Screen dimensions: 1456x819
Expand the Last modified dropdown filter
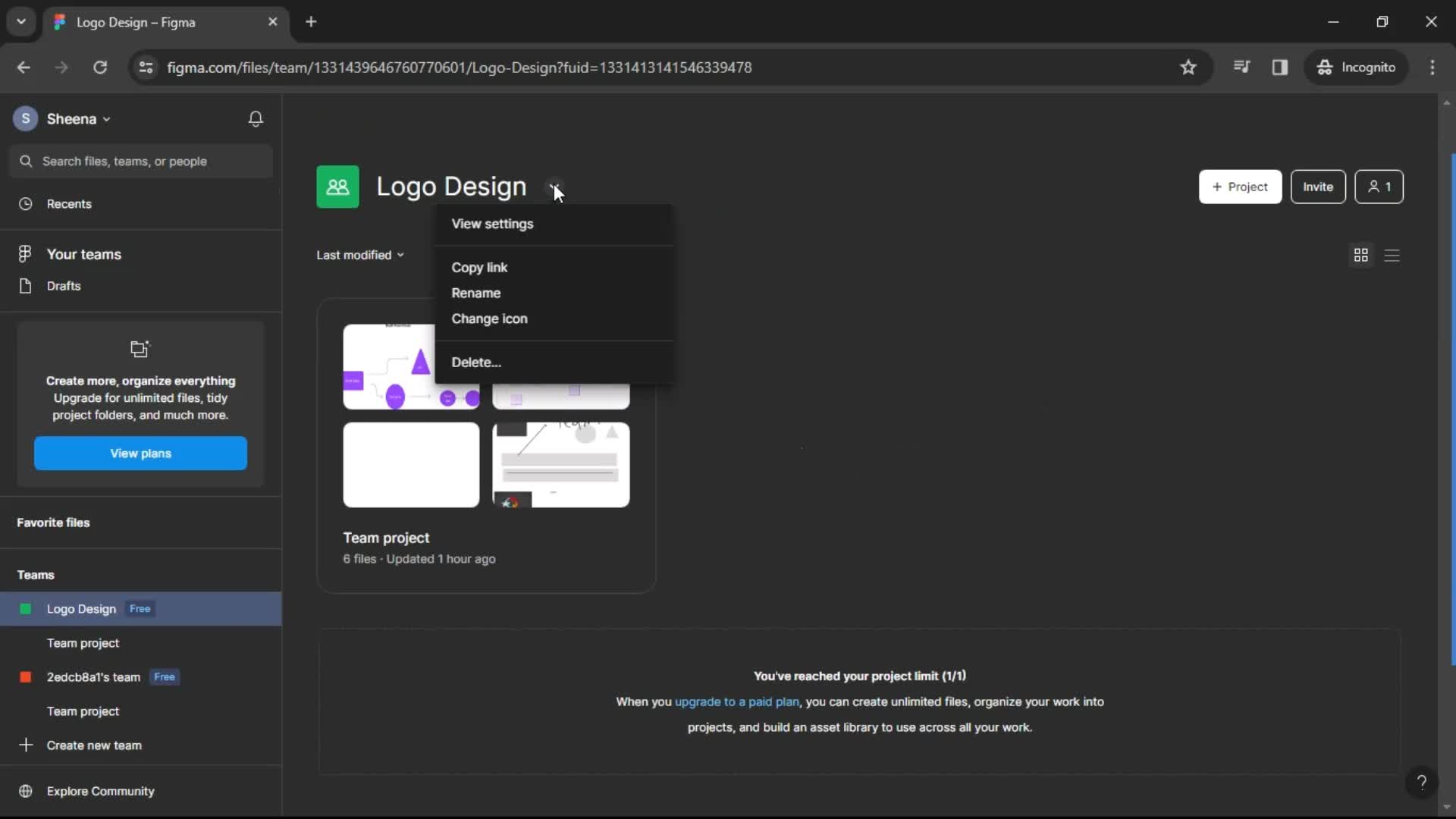tap(361, 254)
